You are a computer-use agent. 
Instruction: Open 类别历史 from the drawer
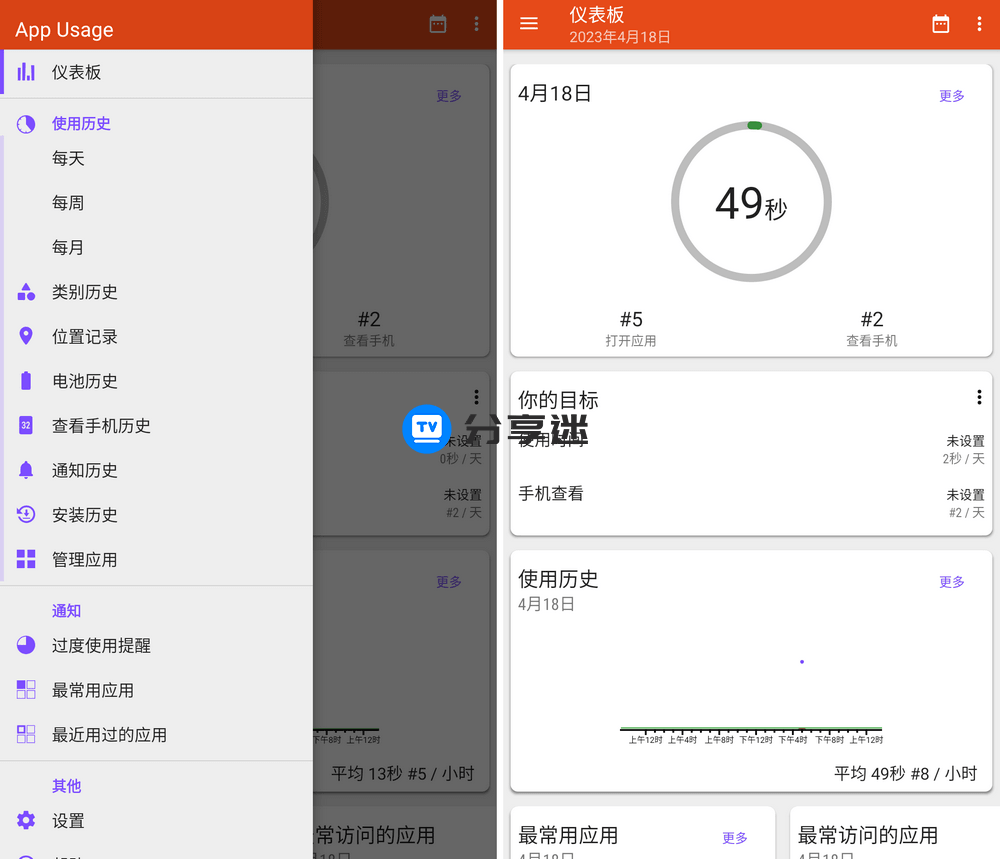[x=85, y=292]
